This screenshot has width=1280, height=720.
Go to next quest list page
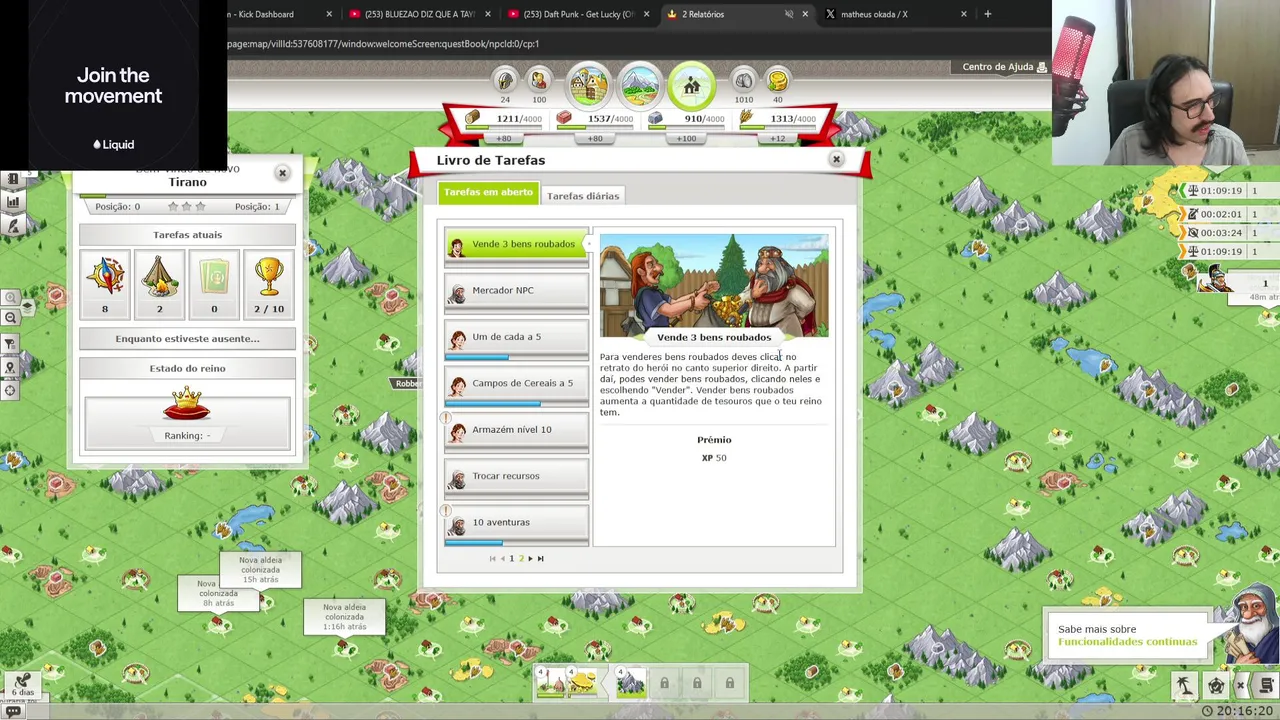530,558
